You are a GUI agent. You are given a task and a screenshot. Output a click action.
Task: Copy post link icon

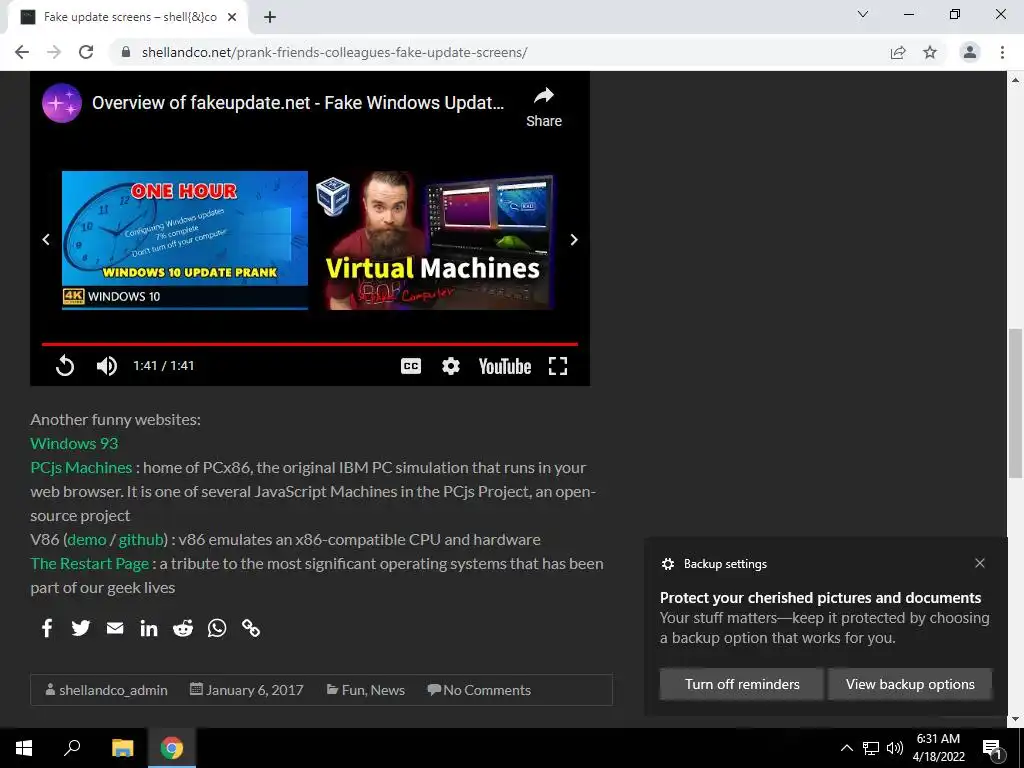(251, 628)
